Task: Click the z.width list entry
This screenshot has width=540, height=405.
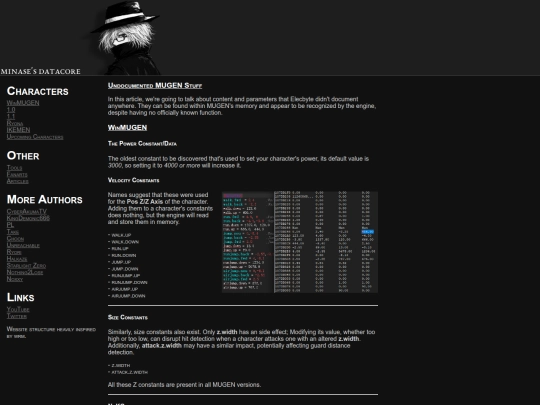Action: click(x=119, y=365)
